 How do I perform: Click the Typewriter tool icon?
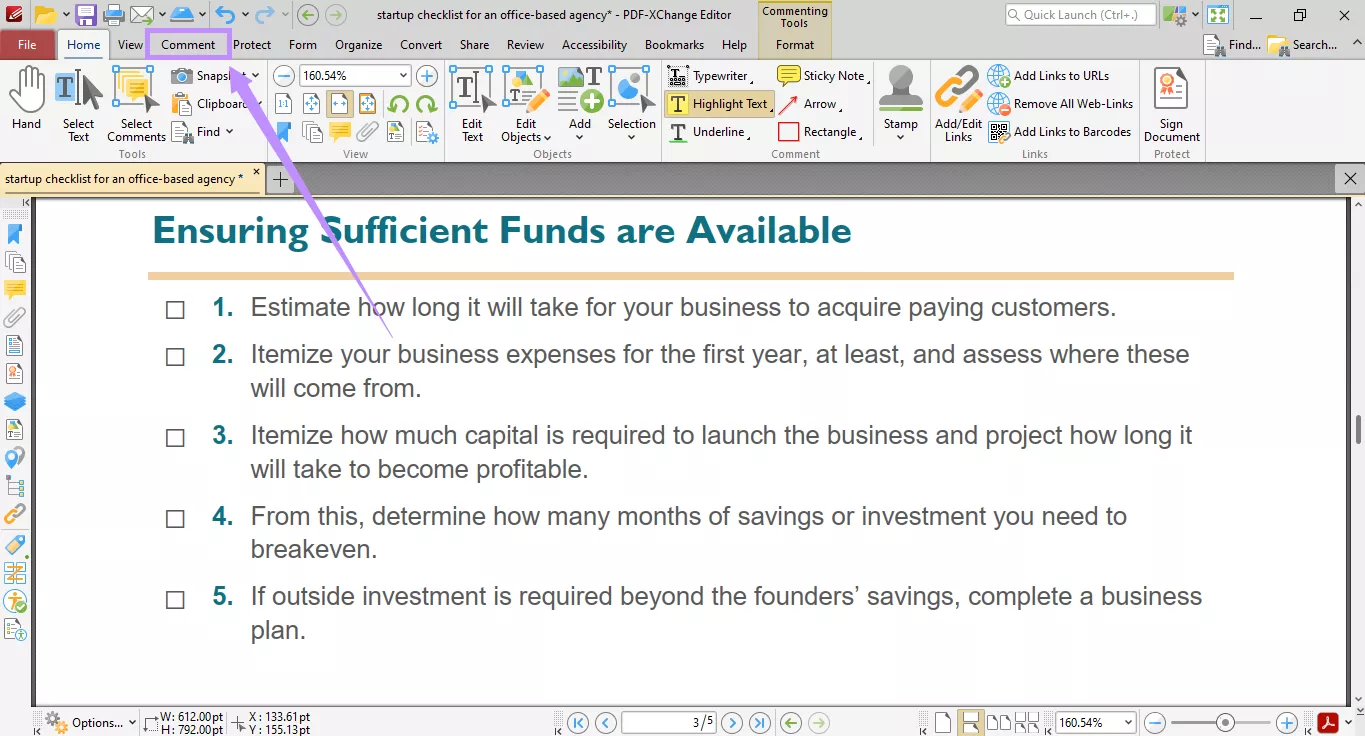[678, 76]
